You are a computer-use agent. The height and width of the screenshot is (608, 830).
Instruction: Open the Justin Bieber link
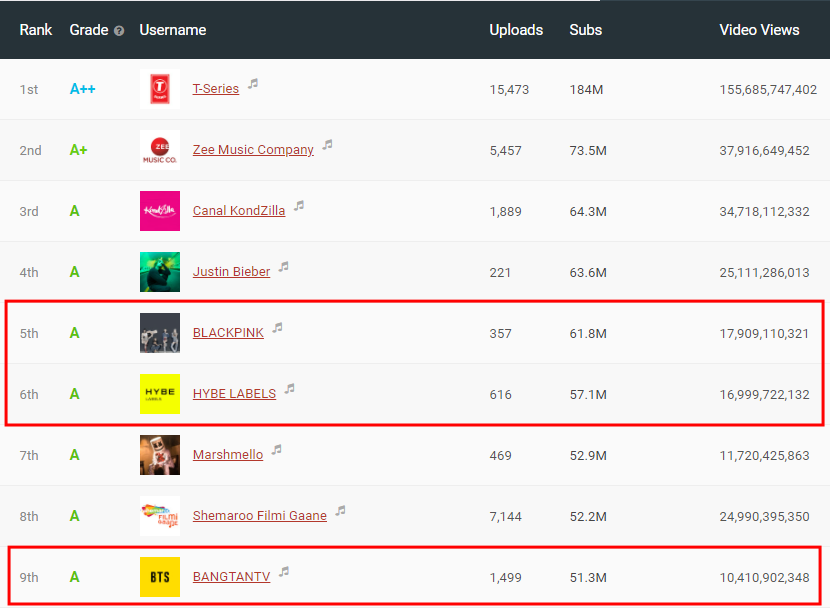tap(231, 272)
